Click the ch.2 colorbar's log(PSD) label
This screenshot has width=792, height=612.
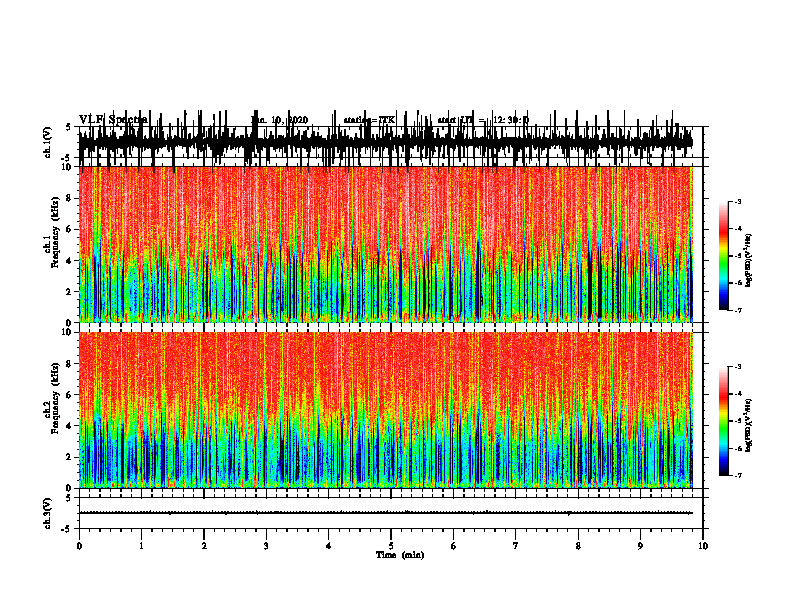(749, 424)
